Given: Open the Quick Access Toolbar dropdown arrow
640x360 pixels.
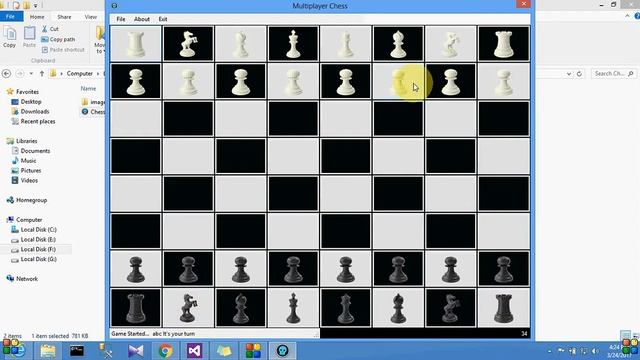Looking at the screenshot, I should coord(36,6).
